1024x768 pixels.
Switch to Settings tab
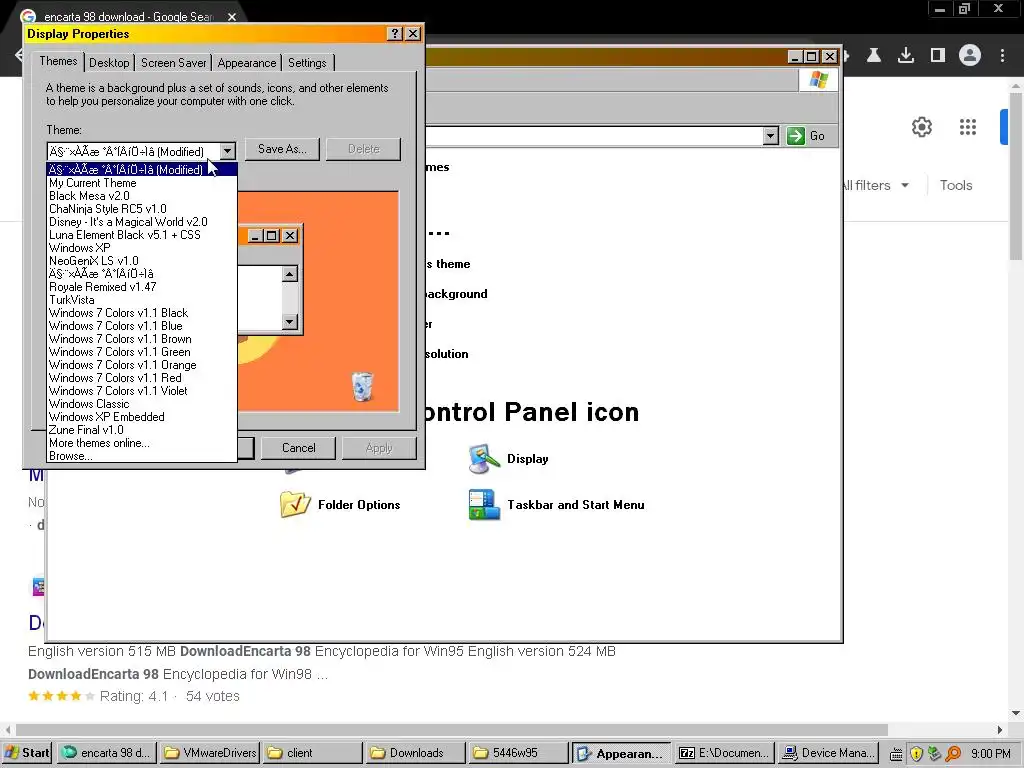(307, 63)
